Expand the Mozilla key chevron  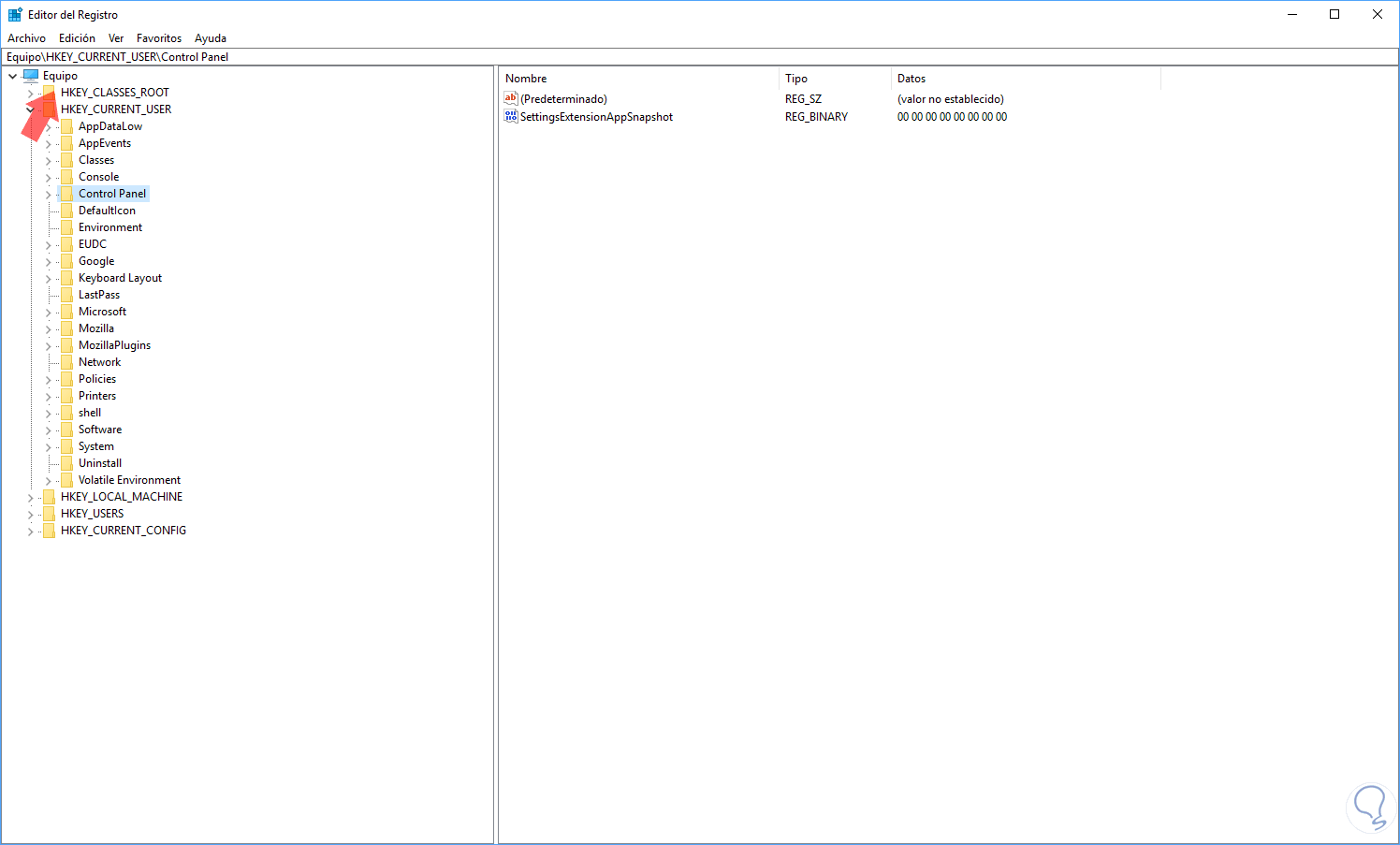pyautogui.click(x=48, y=329)
